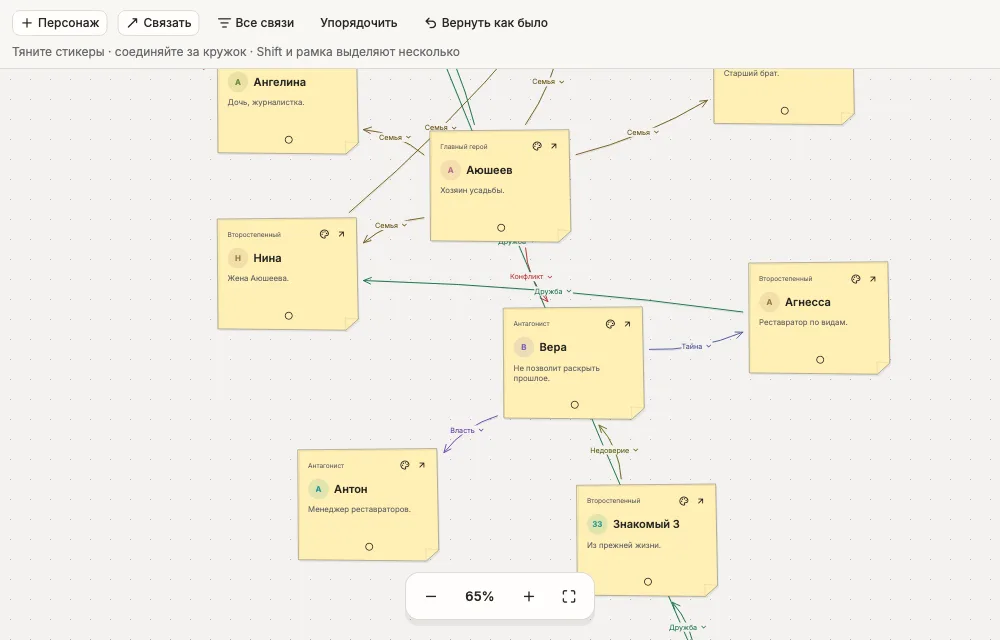
Task: Open the color palette on the Агнесса card
Action: point(856,279)
